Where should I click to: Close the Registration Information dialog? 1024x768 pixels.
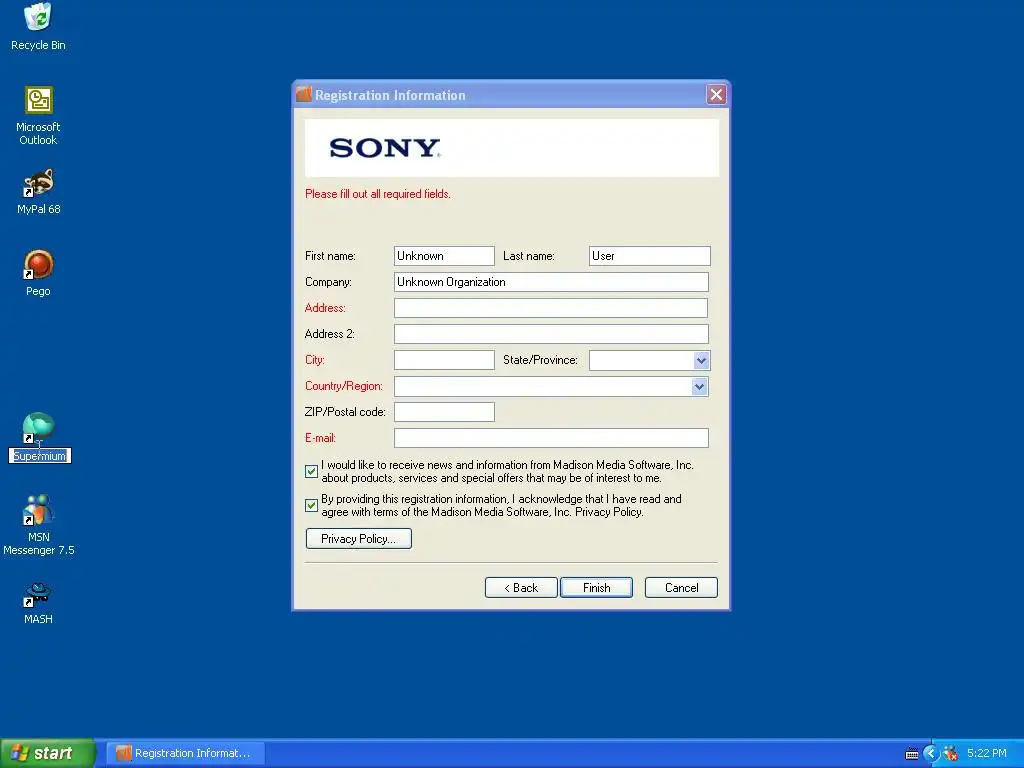716,95
